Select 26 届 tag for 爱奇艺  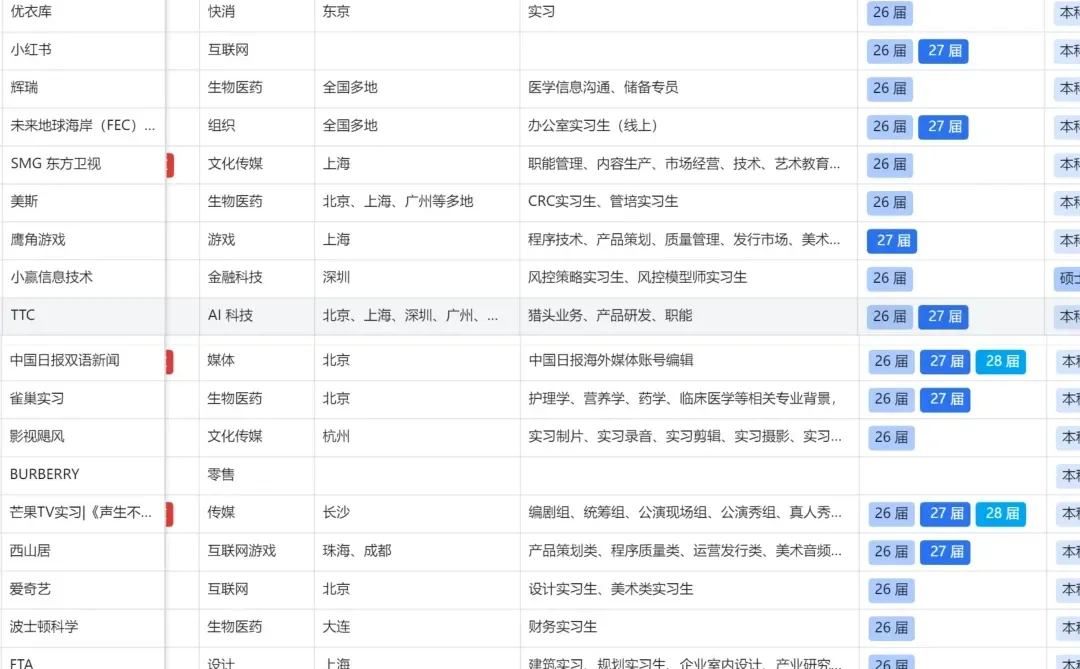[x=891, y=589]
